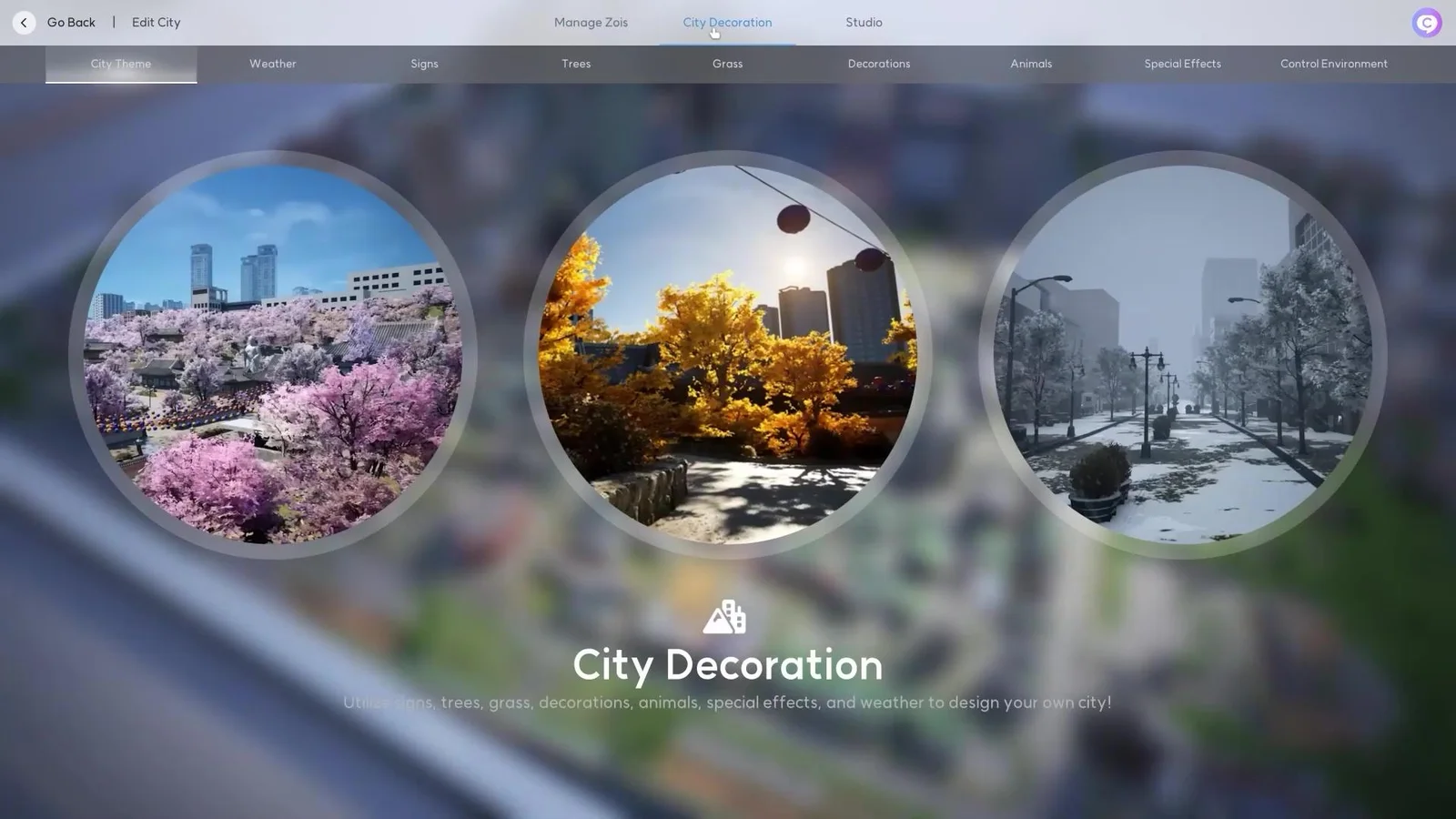Open the Grass category
Viewport: 1456px width, 819px height.
tap(727, 64)
